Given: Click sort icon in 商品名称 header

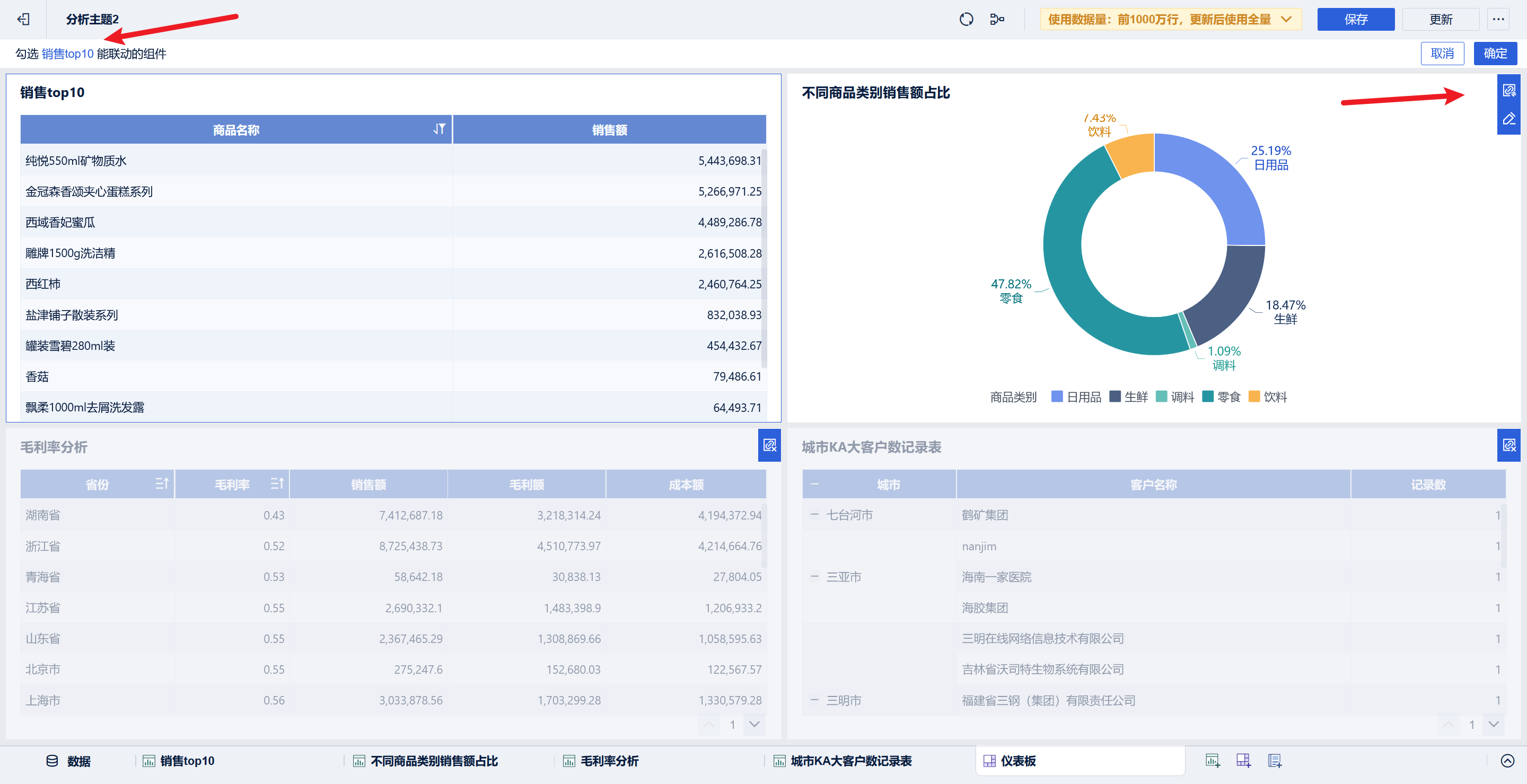Looking at the screenshot, I should 438,129.
